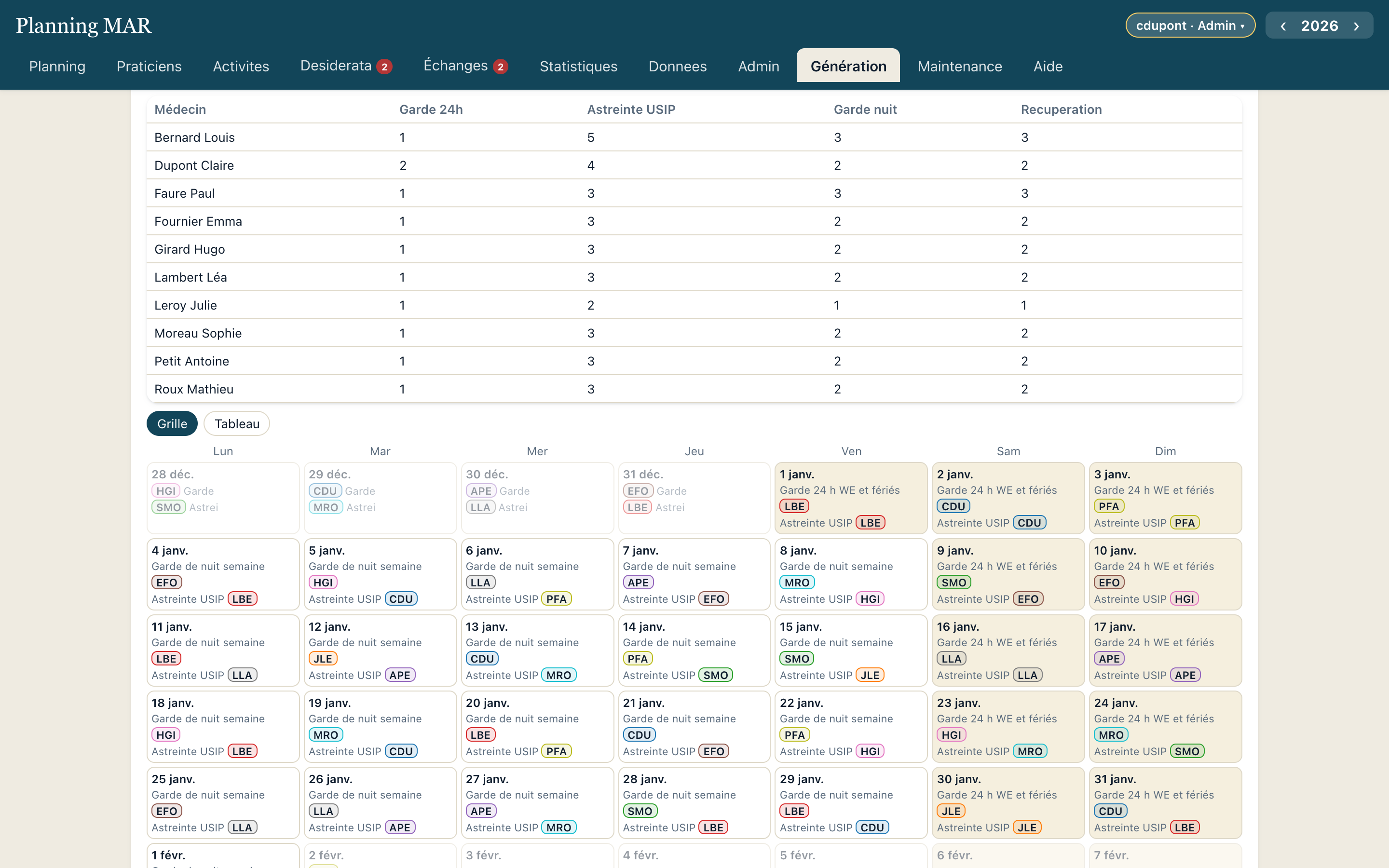Open the Planning tab
The height and width of the screenshot is (868, 1389).
pos(57,67)
